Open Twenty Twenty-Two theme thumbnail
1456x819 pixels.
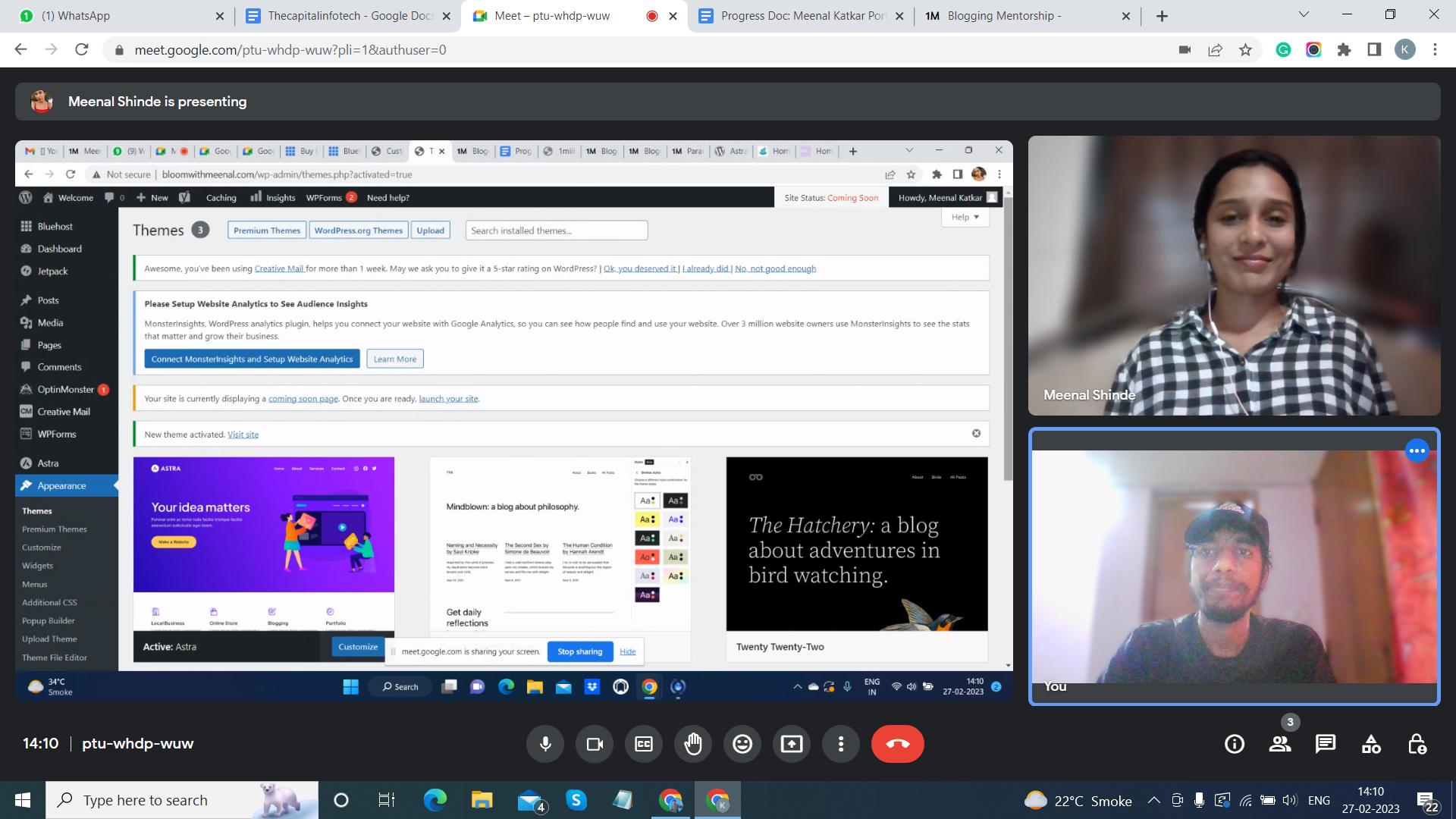coord(857,543)
